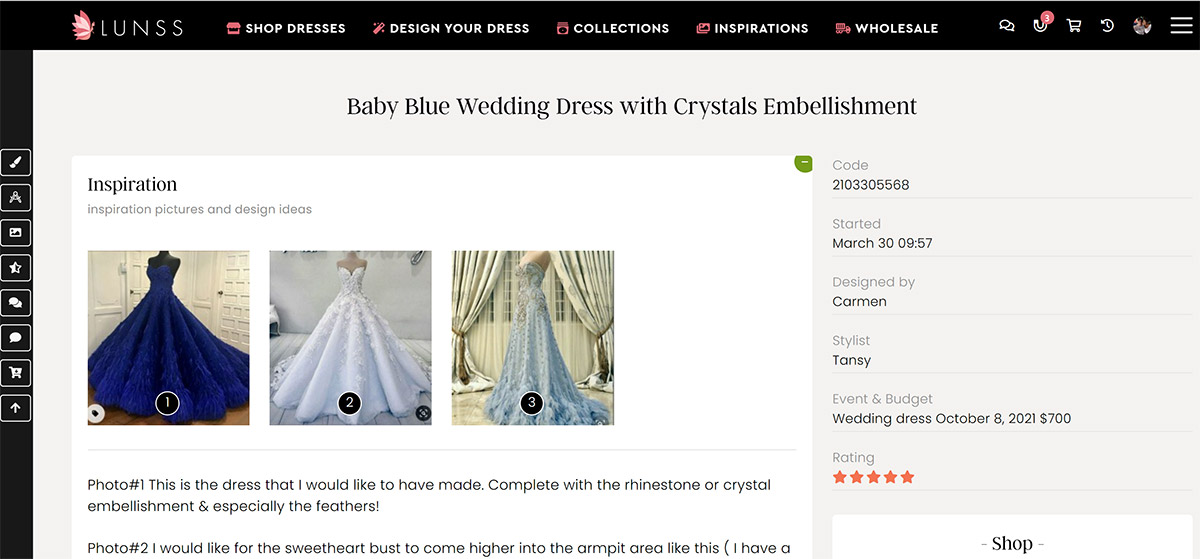Click the fifth rating star
The width and height of the screenshot is (1200, 559).
click(x=908, y=478)
